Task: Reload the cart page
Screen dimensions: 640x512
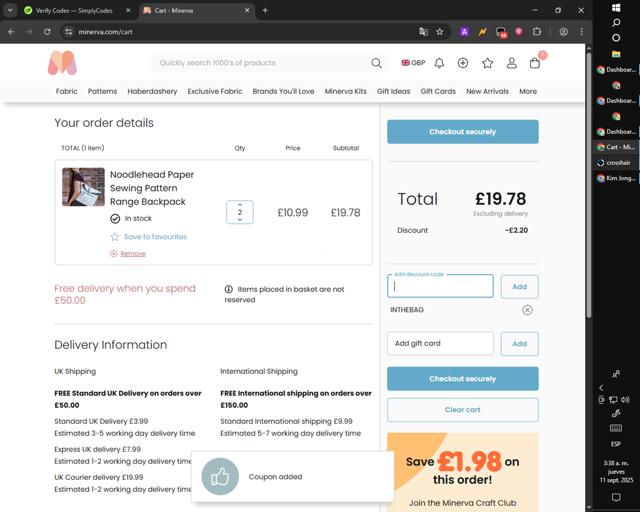Action: pos(47,32)
